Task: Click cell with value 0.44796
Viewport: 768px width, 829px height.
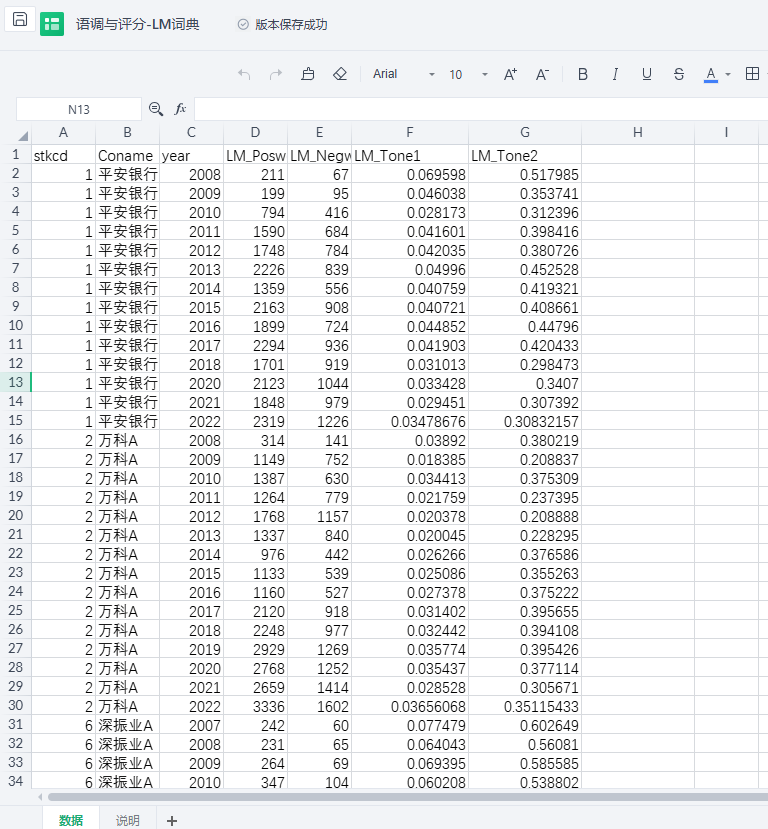Action: point(525,326)
